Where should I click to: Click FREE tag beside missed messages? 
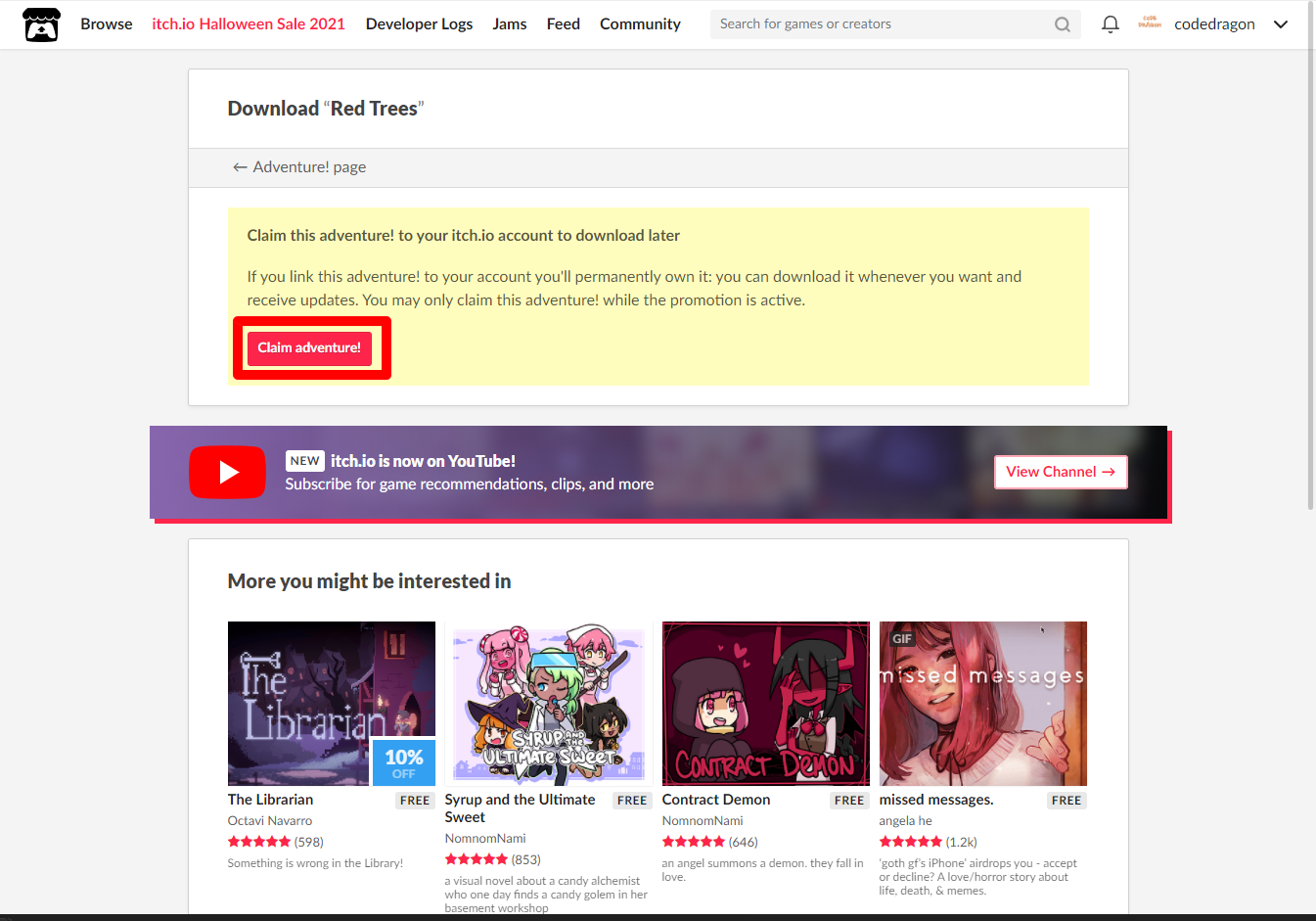coord(1066,801)
